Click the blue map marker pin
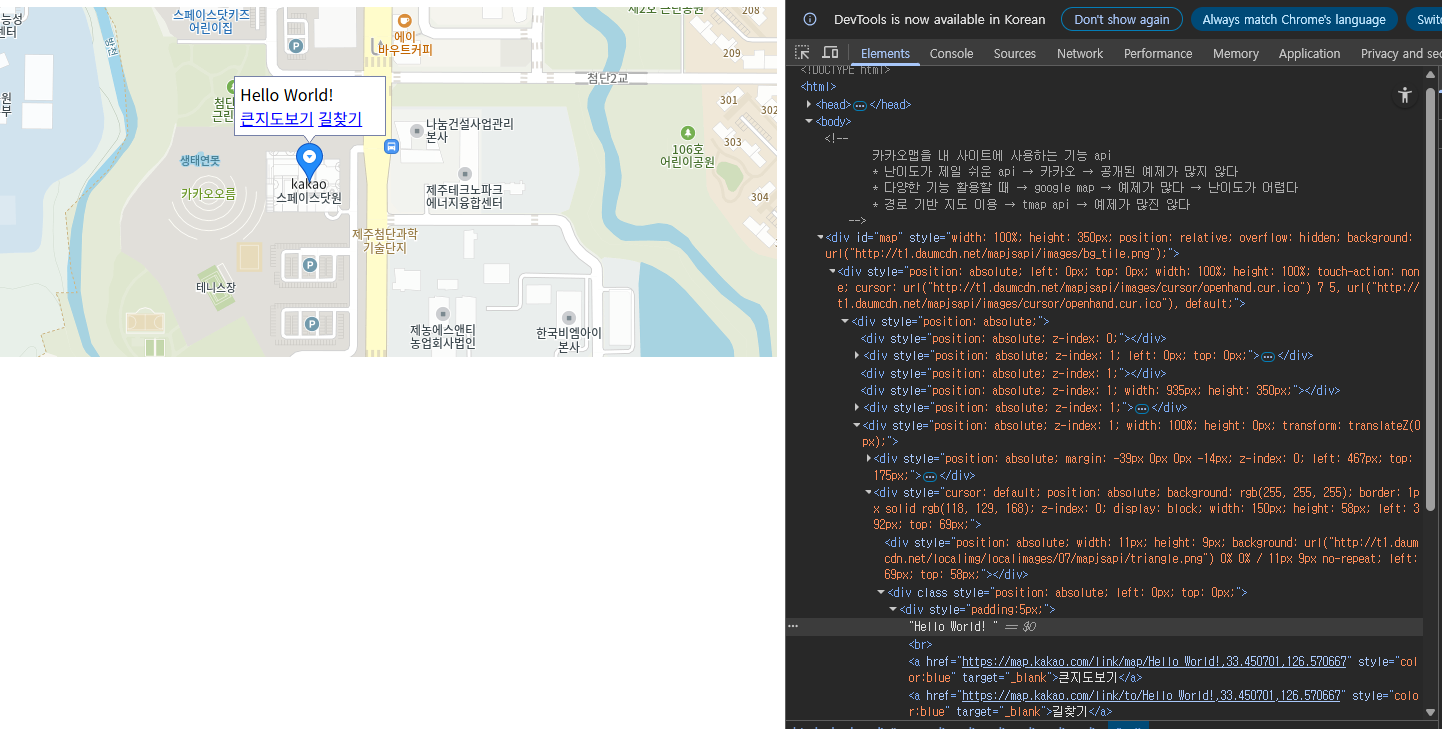This screenshot has height=729, width=1442. [310, 160]
